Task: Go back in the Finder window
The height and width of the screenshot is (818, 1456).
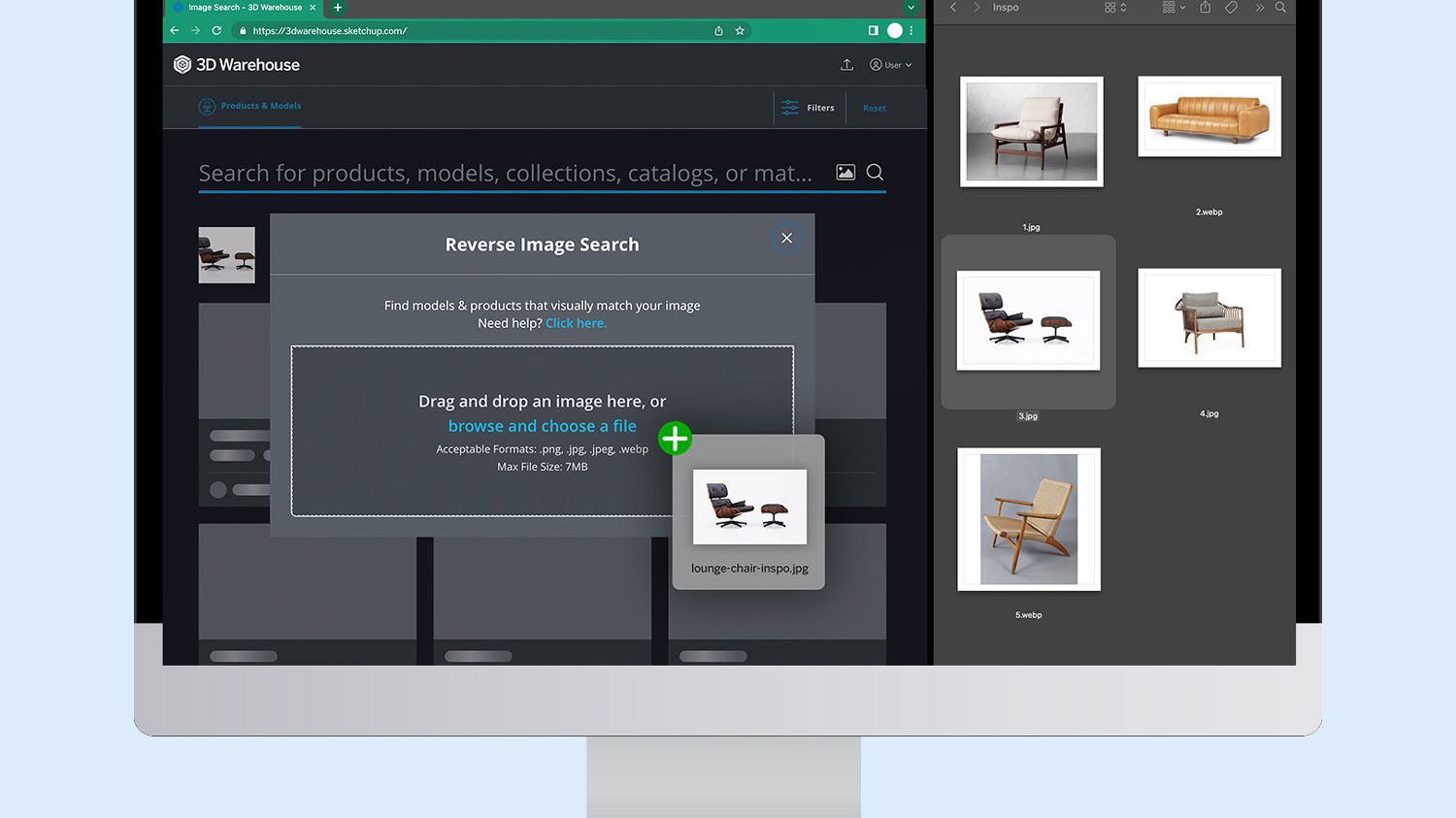Action: tap(953, 8)
